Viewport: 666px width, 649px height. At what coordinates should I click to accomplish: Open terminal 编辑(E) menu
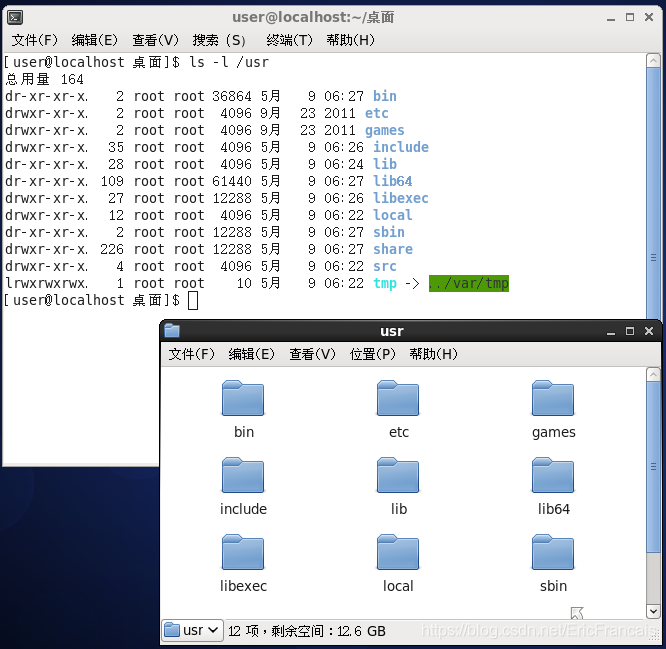pyautogui.click(x=94, y=40)
